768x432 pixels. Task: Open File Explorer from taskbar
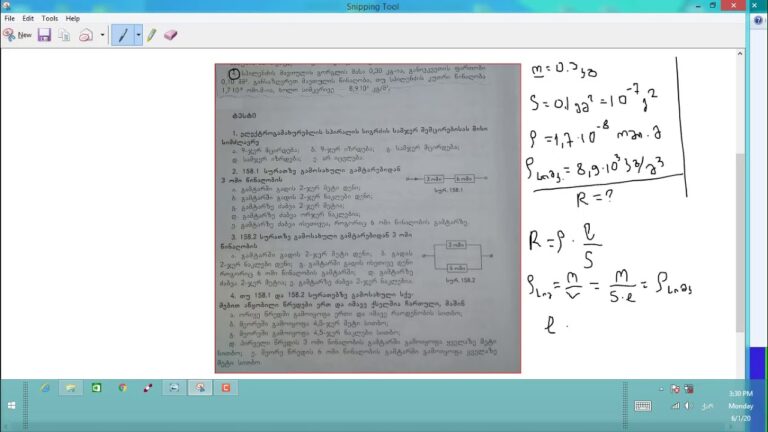pos(71,388)
